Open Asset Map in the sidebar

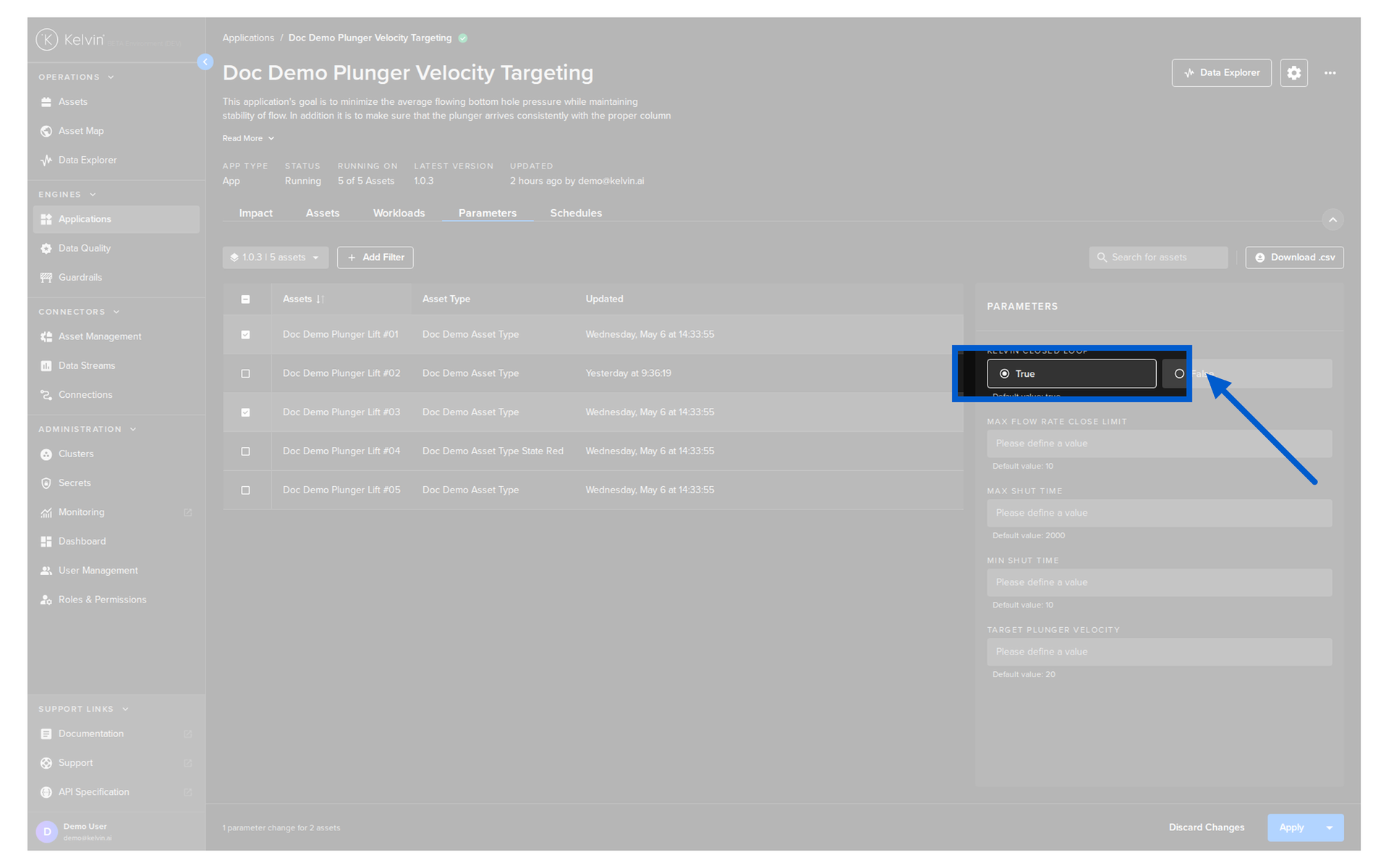[x=81, y=131]
